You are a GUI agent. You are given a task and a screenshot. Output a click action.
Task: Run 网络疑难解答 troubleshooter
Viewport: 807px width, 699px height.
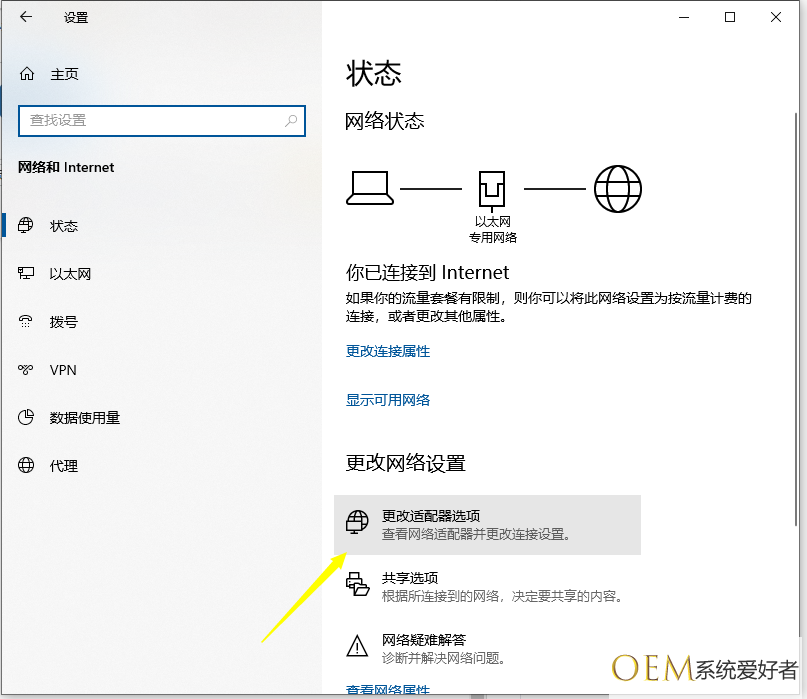click(424, 640)
